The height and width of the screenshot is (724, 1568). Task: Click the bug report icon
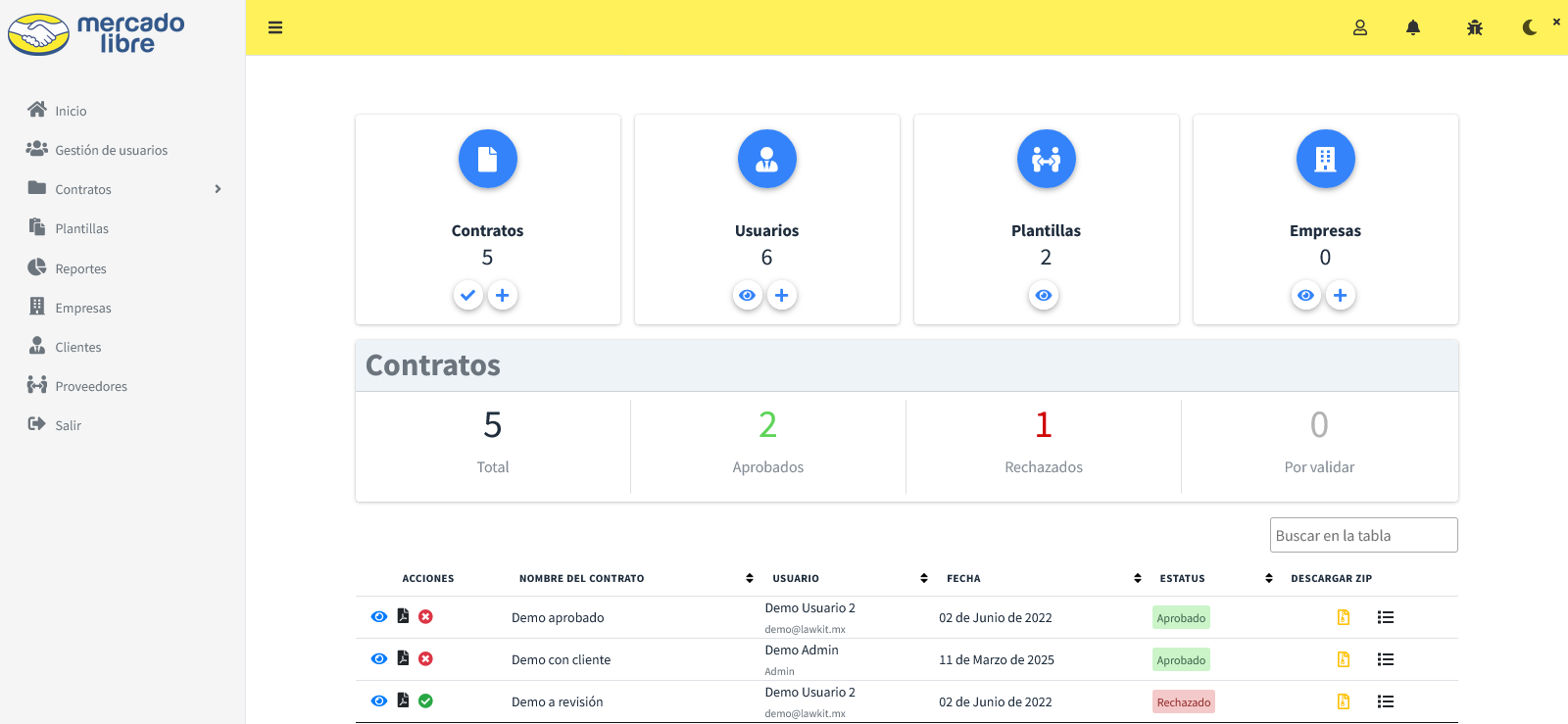1475,27
